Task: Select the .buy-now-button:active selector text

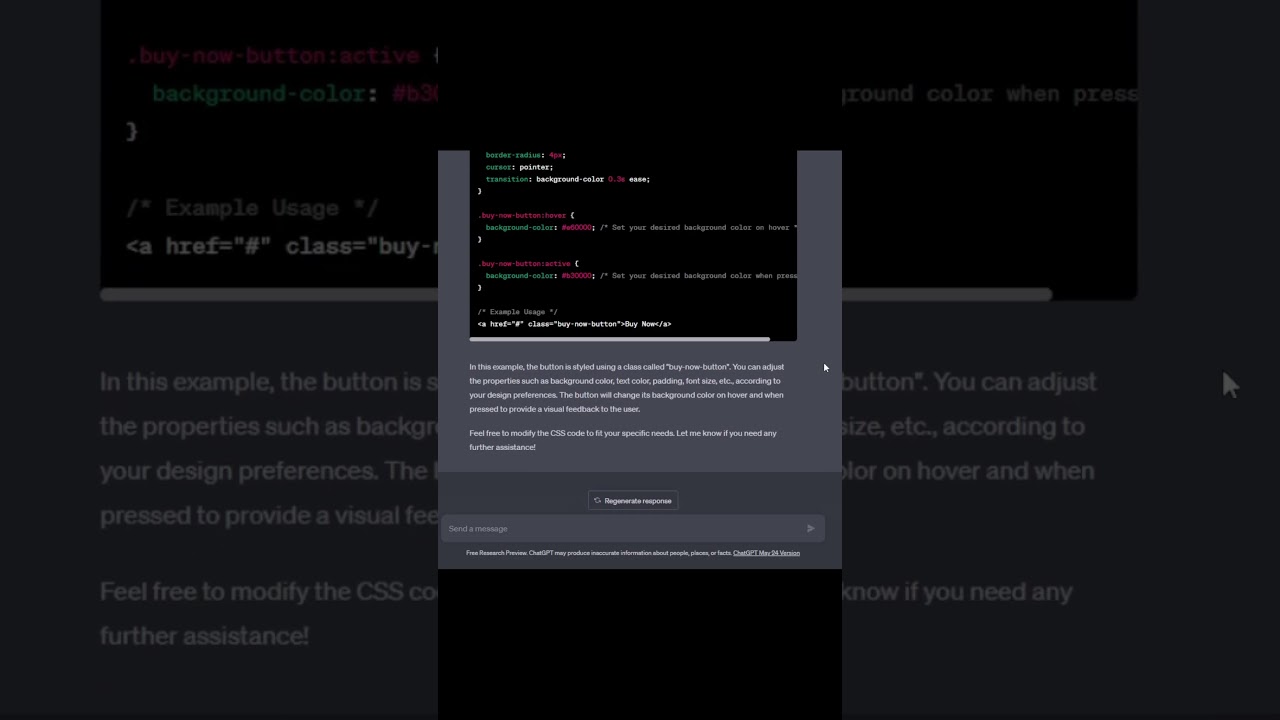Action: point(523,264)
